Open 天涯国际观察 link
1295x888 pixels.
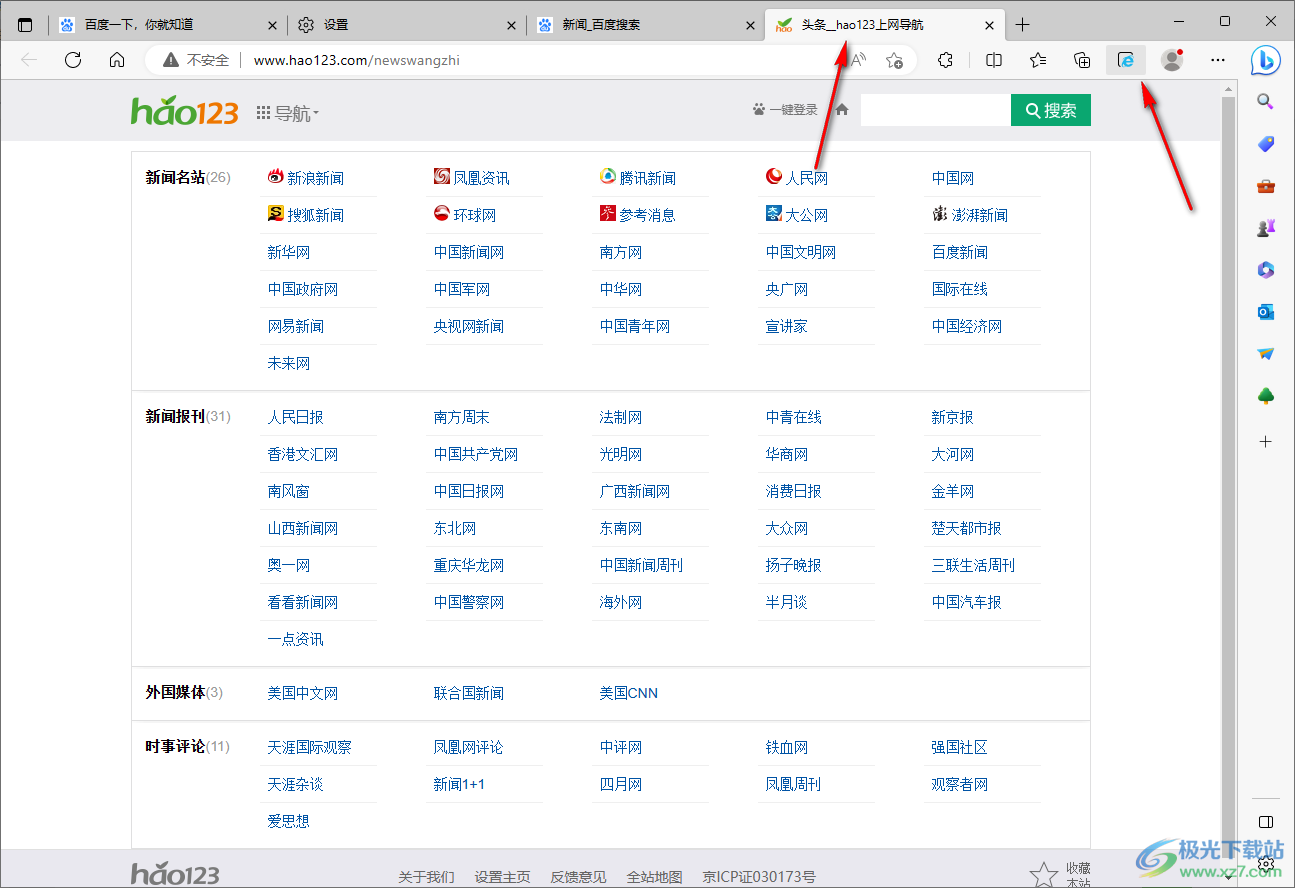click(x=309, y=747)
